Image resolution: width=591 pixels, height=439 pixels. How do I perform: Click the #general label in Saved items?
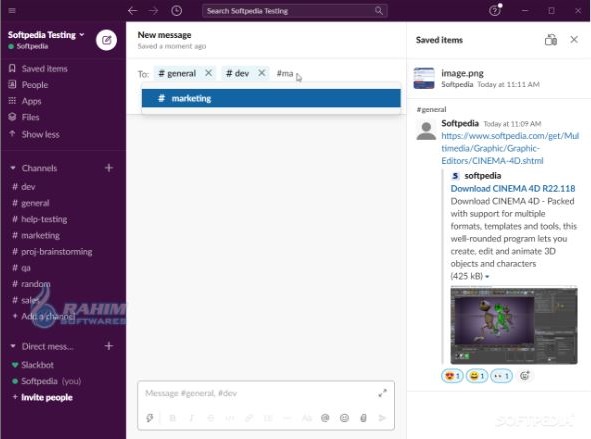click(x=432, y=110)
